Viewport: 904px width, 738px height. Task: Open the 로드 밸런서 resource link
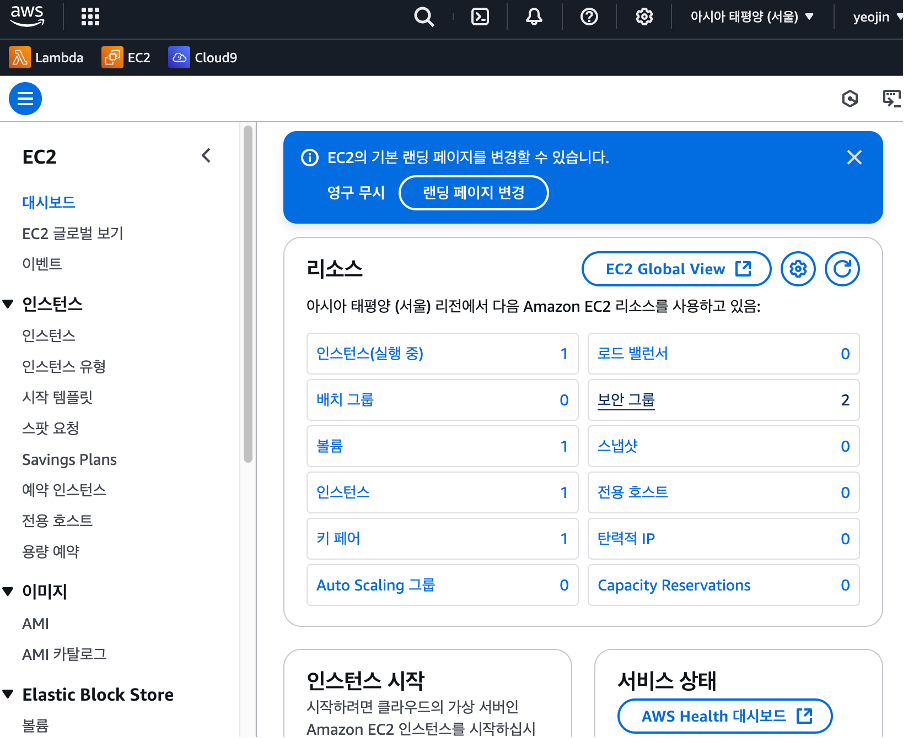point(632,353)
